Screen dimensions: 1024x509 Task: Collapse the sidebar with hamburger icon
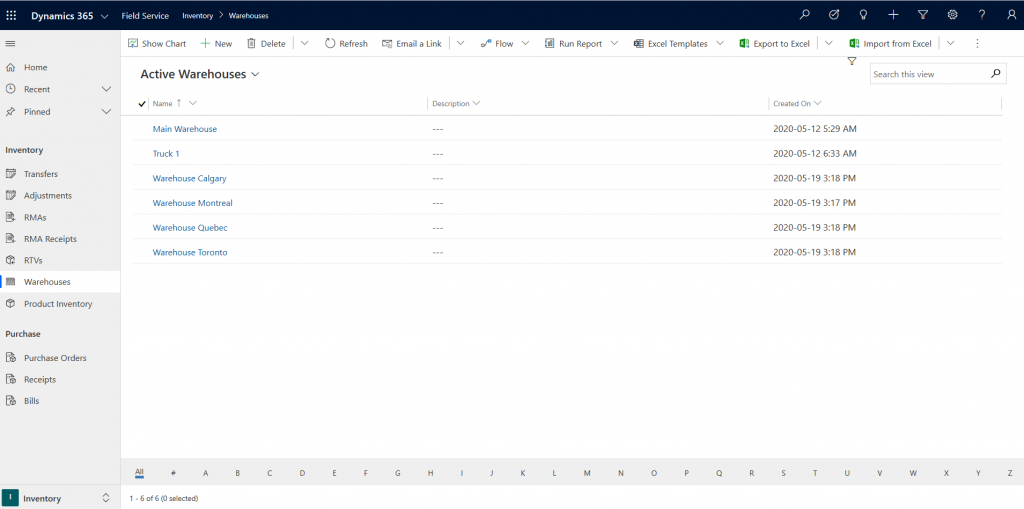tap(10, 44)
